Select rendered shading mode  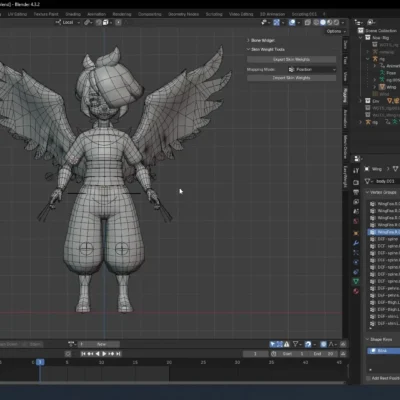(x=336, y=22)
